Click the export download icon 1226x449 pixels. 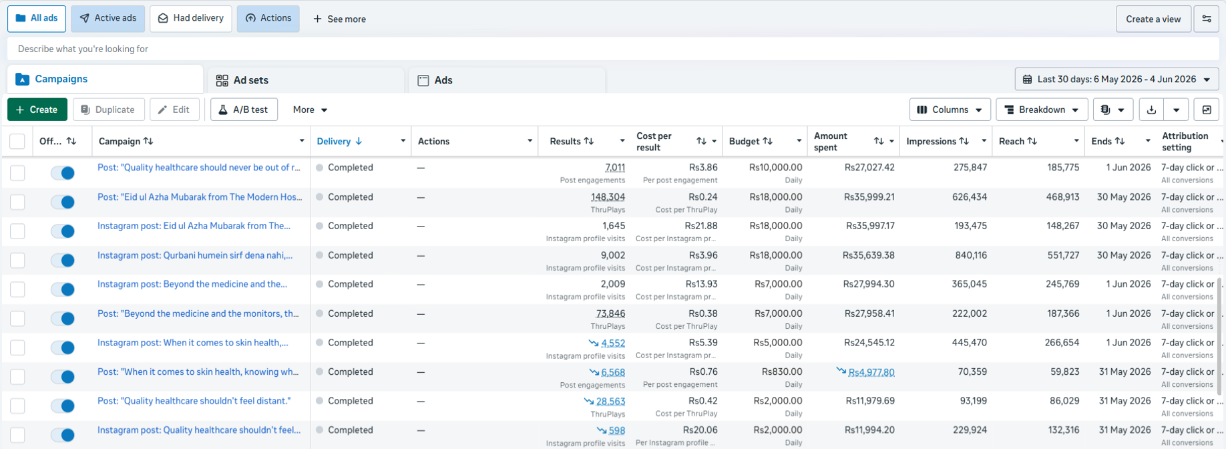click(1153, 109)
